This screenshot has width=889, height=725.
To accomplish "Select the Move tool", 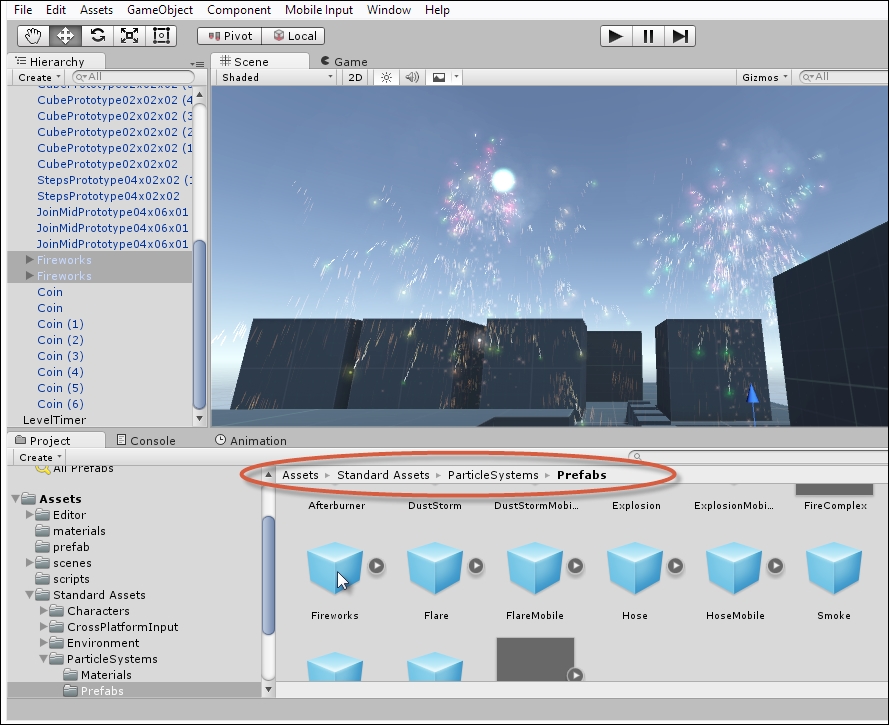I will coord(65,35).
